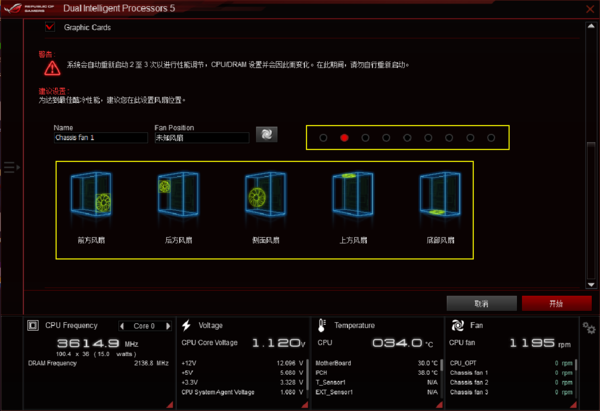Click the cancel (取消) button

(x=481, y=303)
